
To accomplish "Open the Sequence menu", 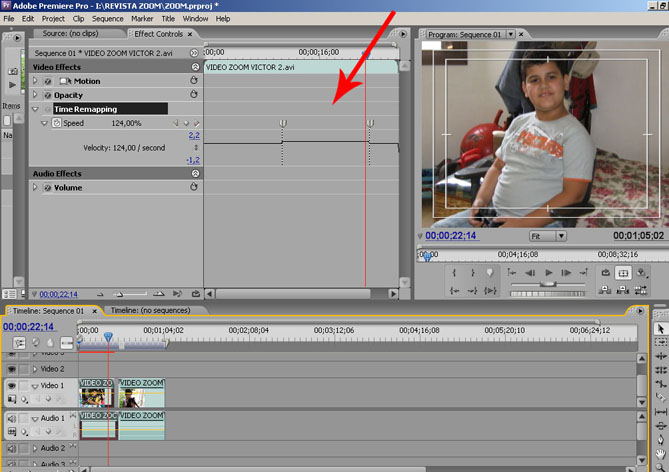I will [x=107, y=18].
